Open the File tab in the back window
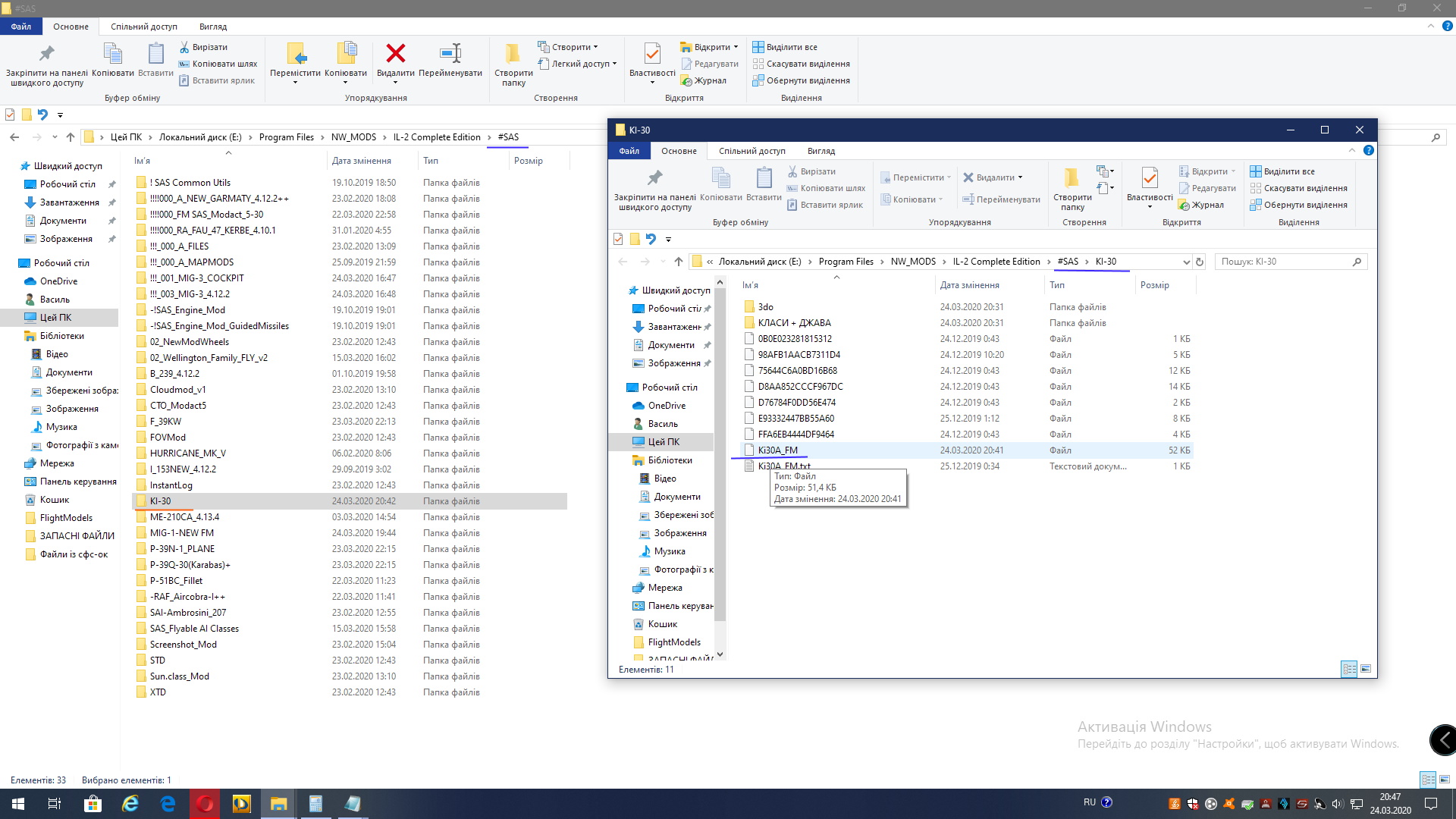Screen dimensions: 1456x819 click(20, 27)
